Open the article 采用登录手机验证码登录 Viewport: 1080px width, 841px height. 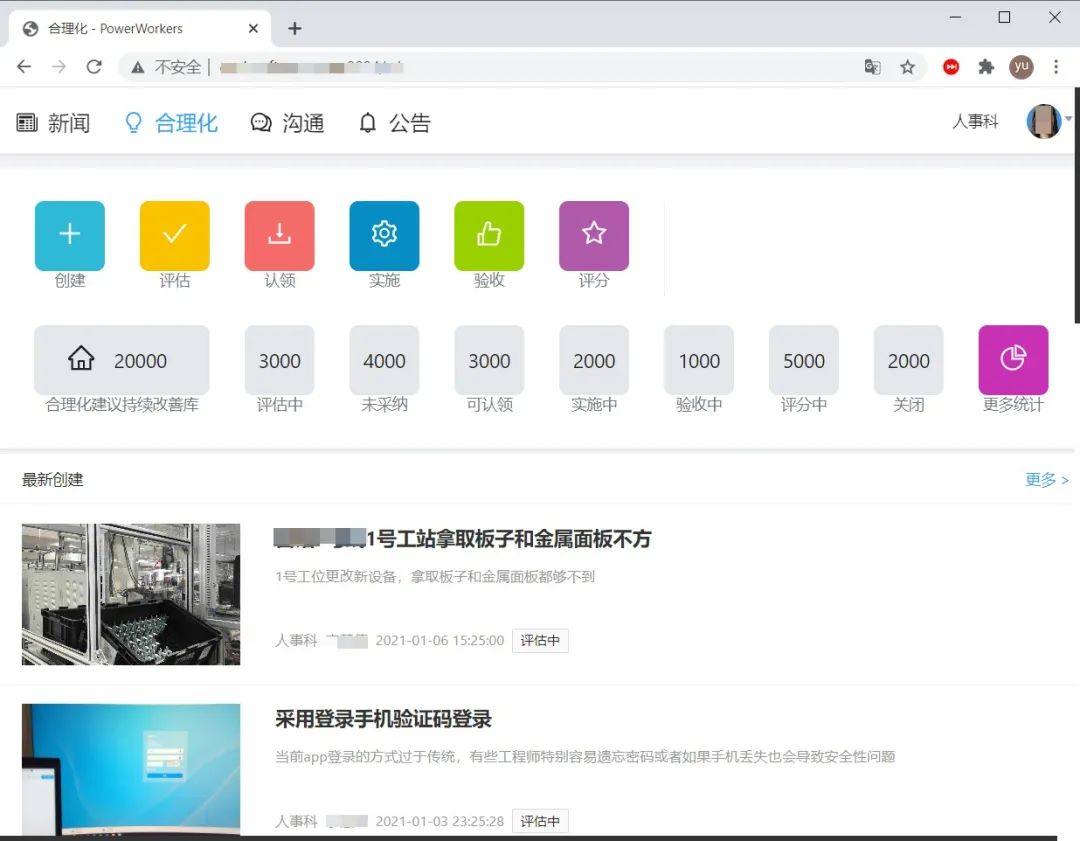click(384, 719)
